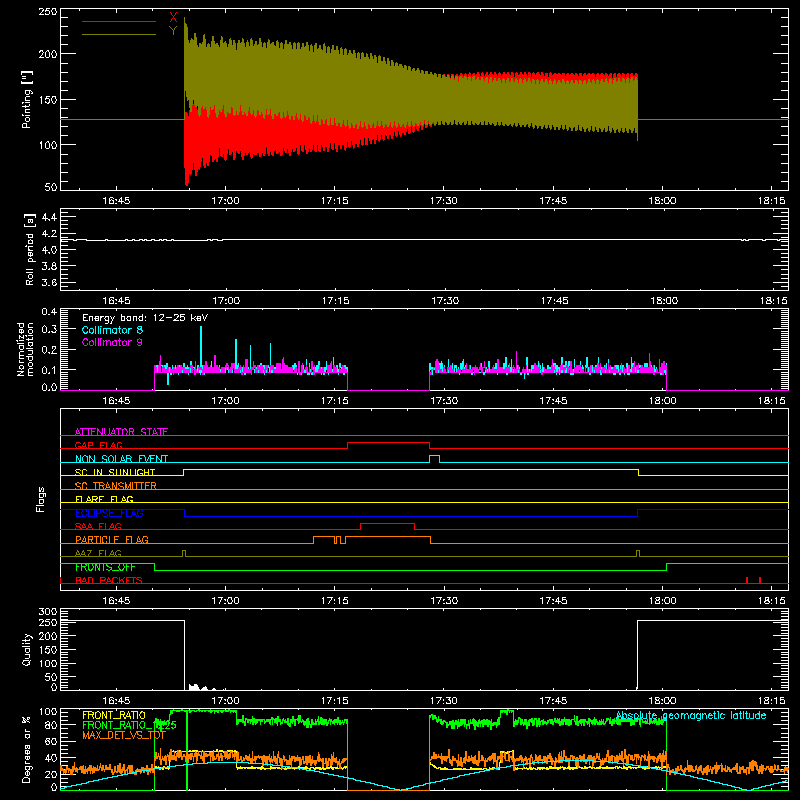Click the 17:15 tick label under modulation plot
This screenshot has height=800, width=800.
[x=335, y=401]
